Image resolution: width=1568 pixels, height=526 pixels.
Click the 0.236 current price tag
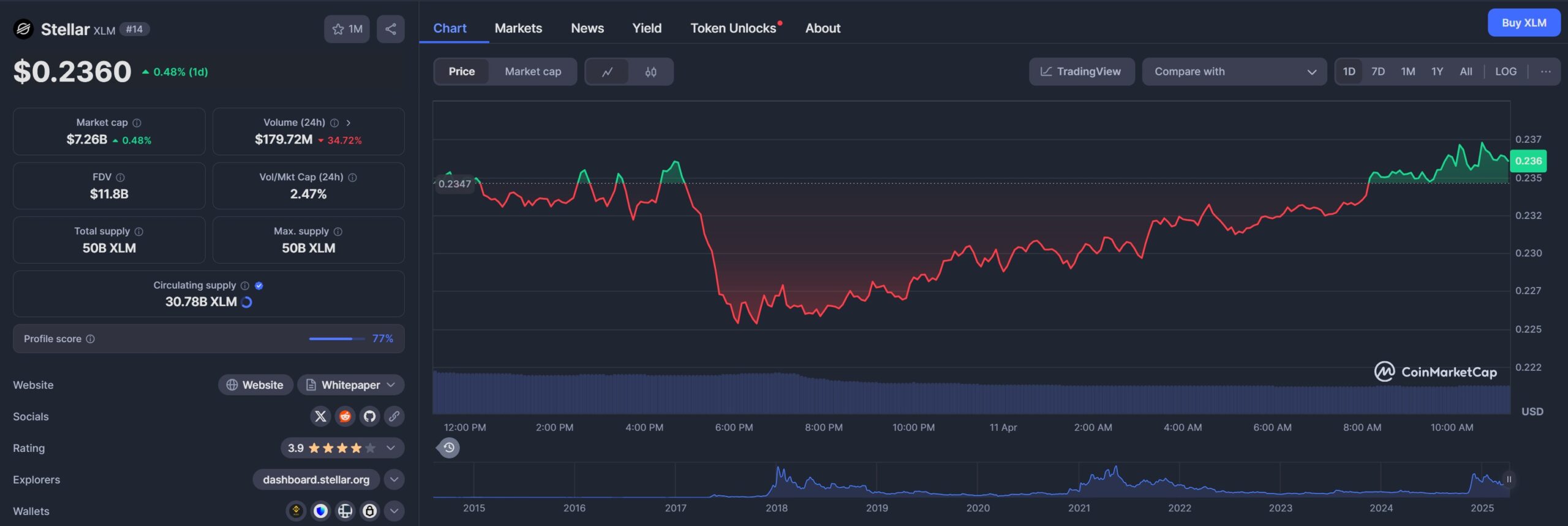pyautogui.click(x=1528, y=161)
